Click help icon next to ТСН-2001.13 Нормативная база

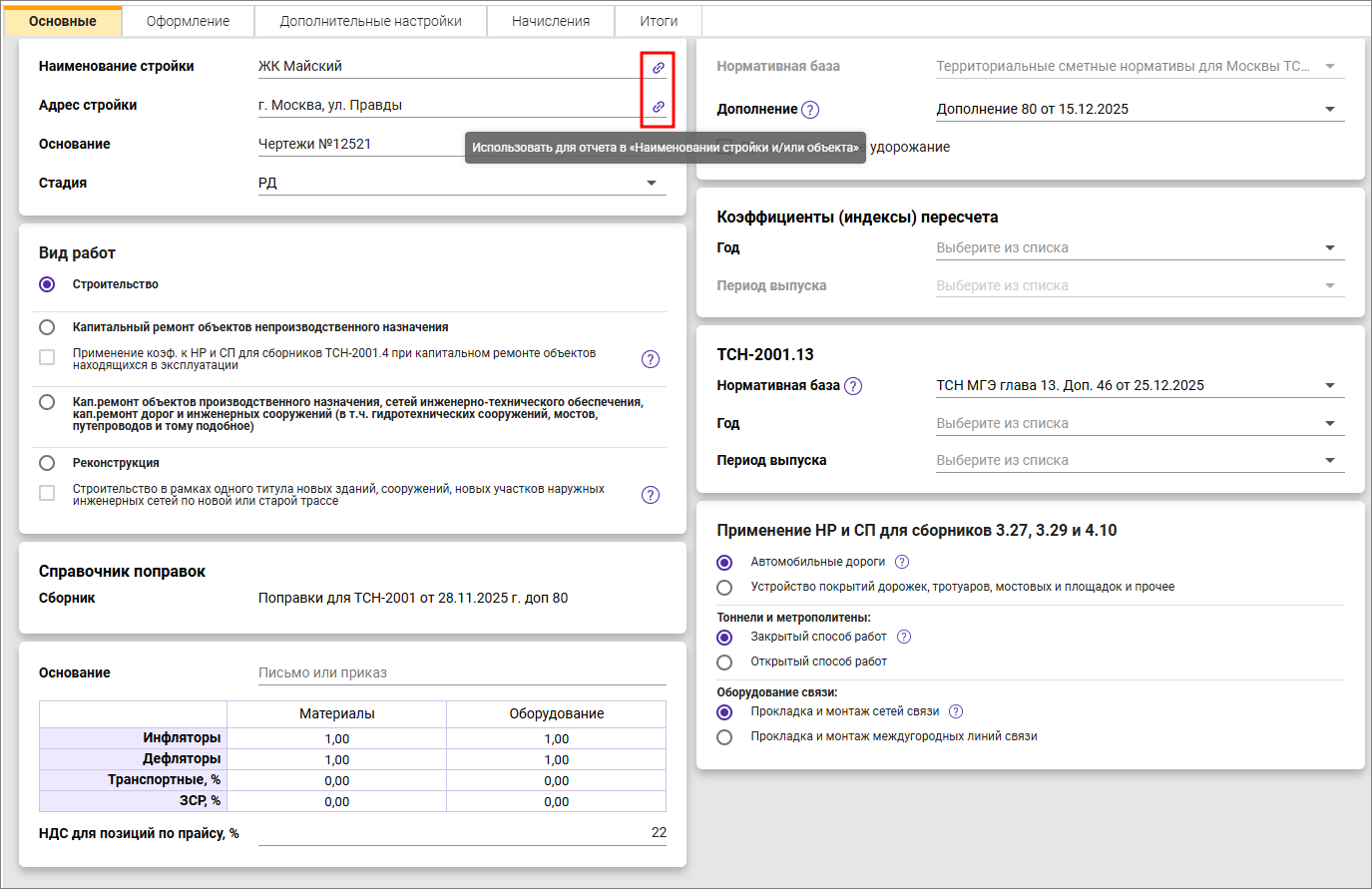(853, 386)
